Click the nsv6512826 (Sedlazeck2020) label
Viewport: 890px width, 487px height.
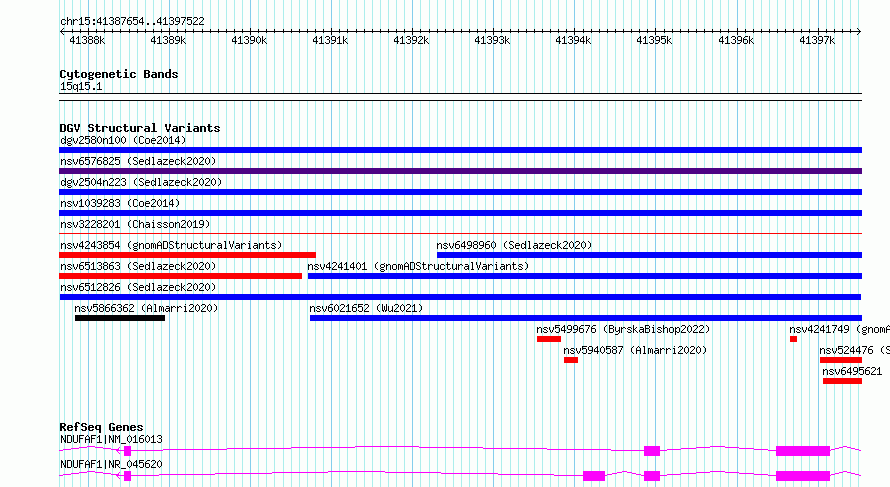coord(138,287)
